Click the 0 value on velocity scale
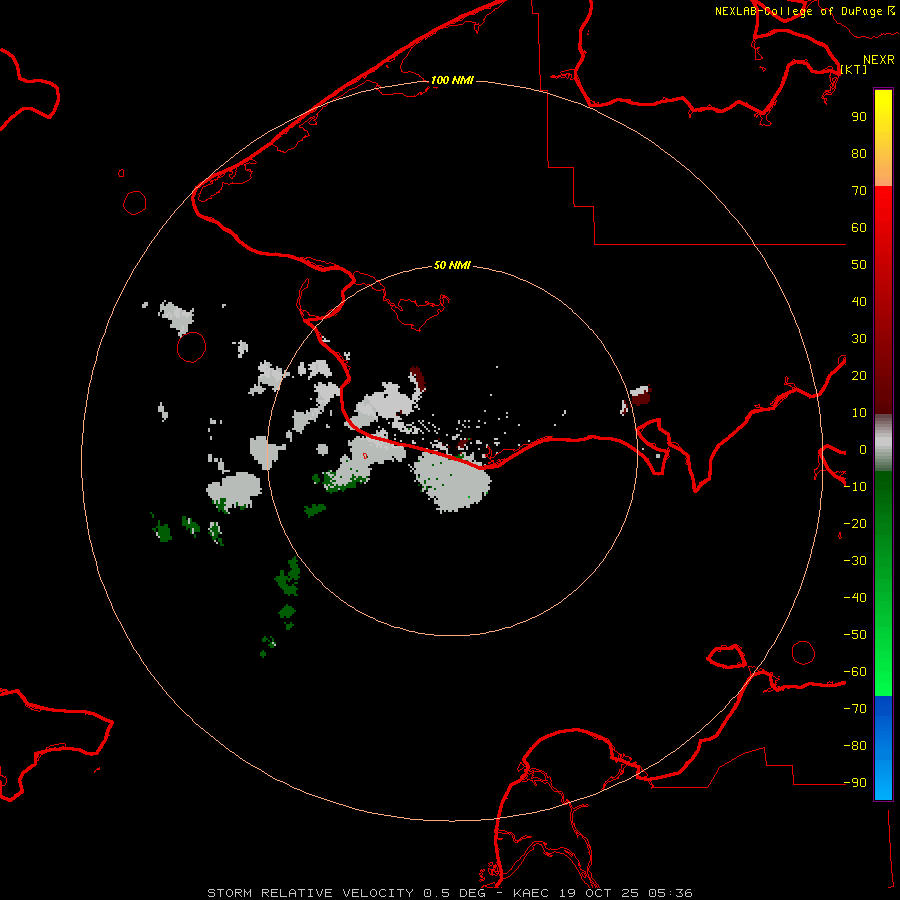900x900 pixels. [x=863, y=449]
